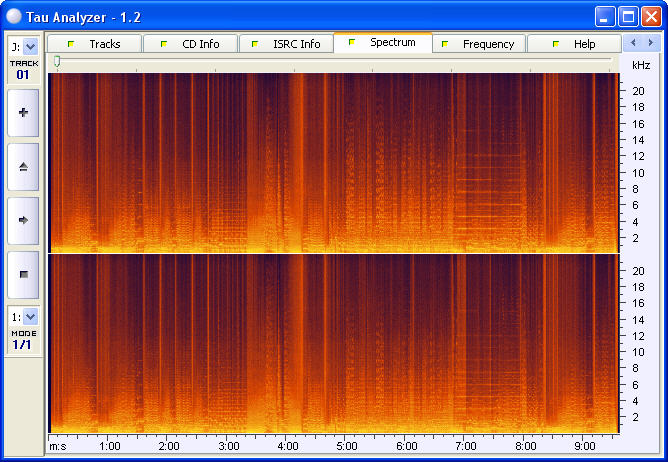This screenshot has height=462, width=668.
Task: Select the ISRC Info tab
Action: pos(286,44)
